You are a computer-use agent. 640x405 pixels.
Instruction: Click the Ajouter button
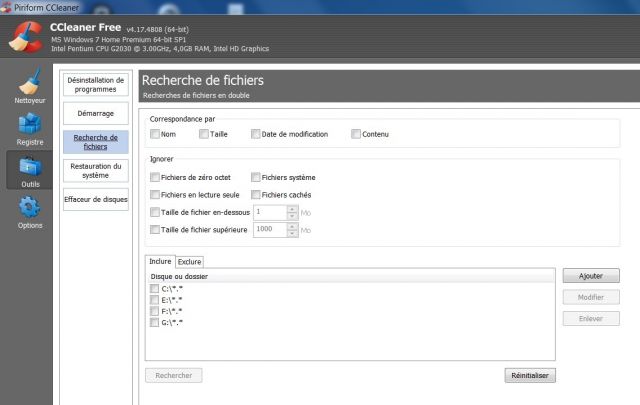pyautogui.click(x=591, y=276)
